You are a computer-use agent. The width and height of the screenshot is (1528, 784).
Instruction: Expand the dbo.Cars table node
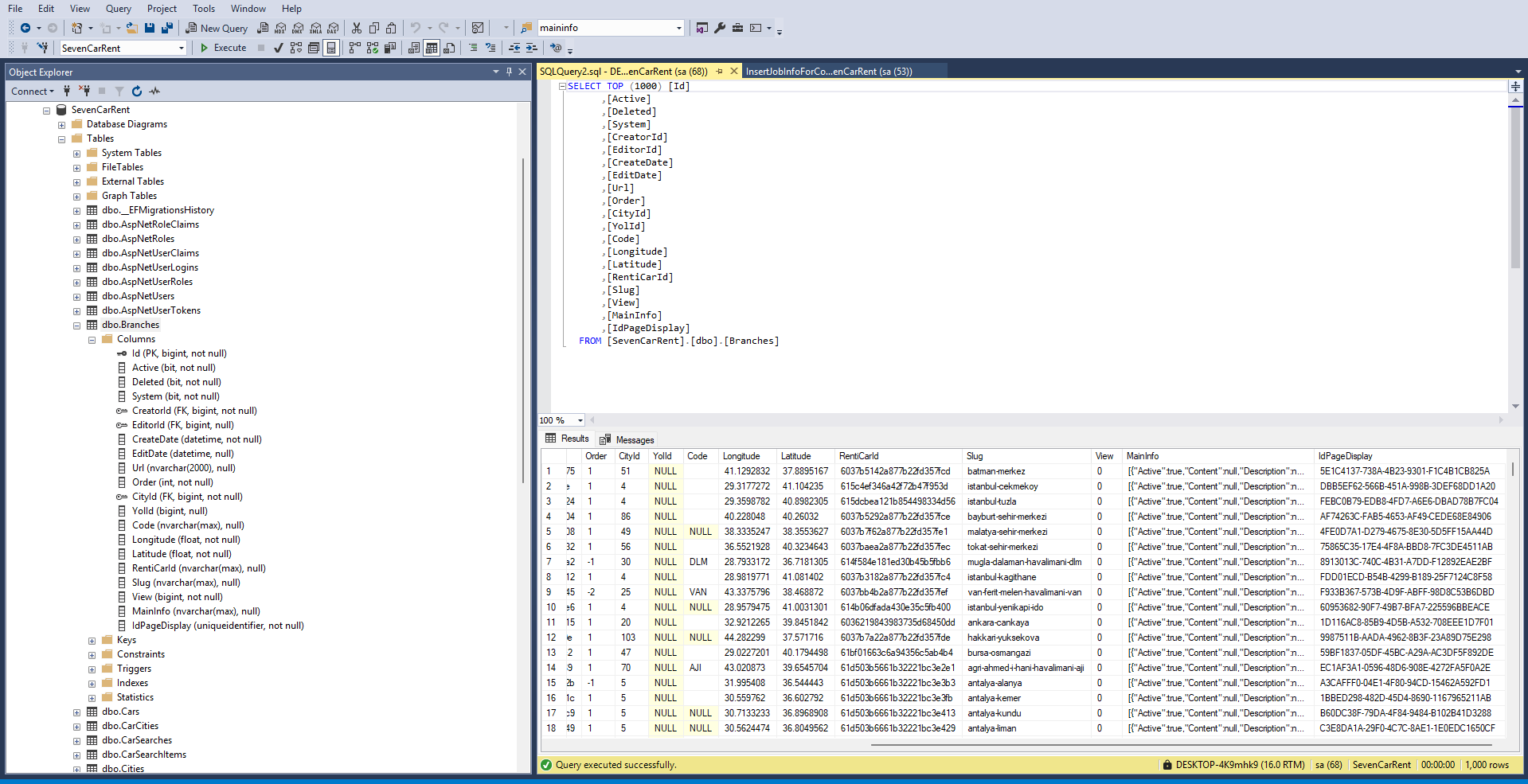point(77,712)
